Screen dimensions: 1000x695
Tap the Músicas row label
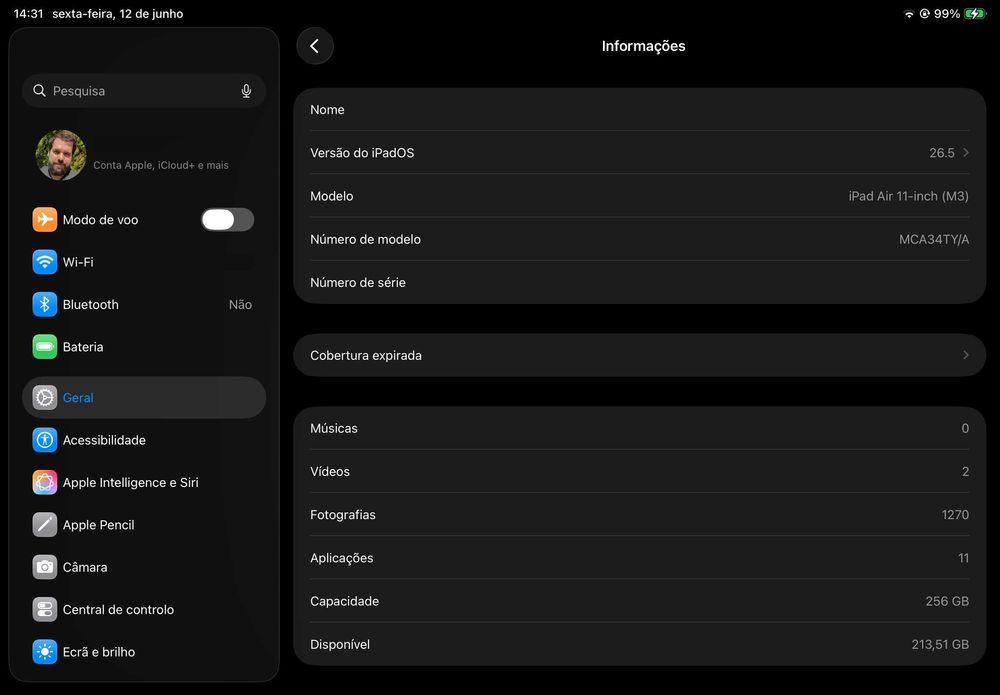click(334, 428)
